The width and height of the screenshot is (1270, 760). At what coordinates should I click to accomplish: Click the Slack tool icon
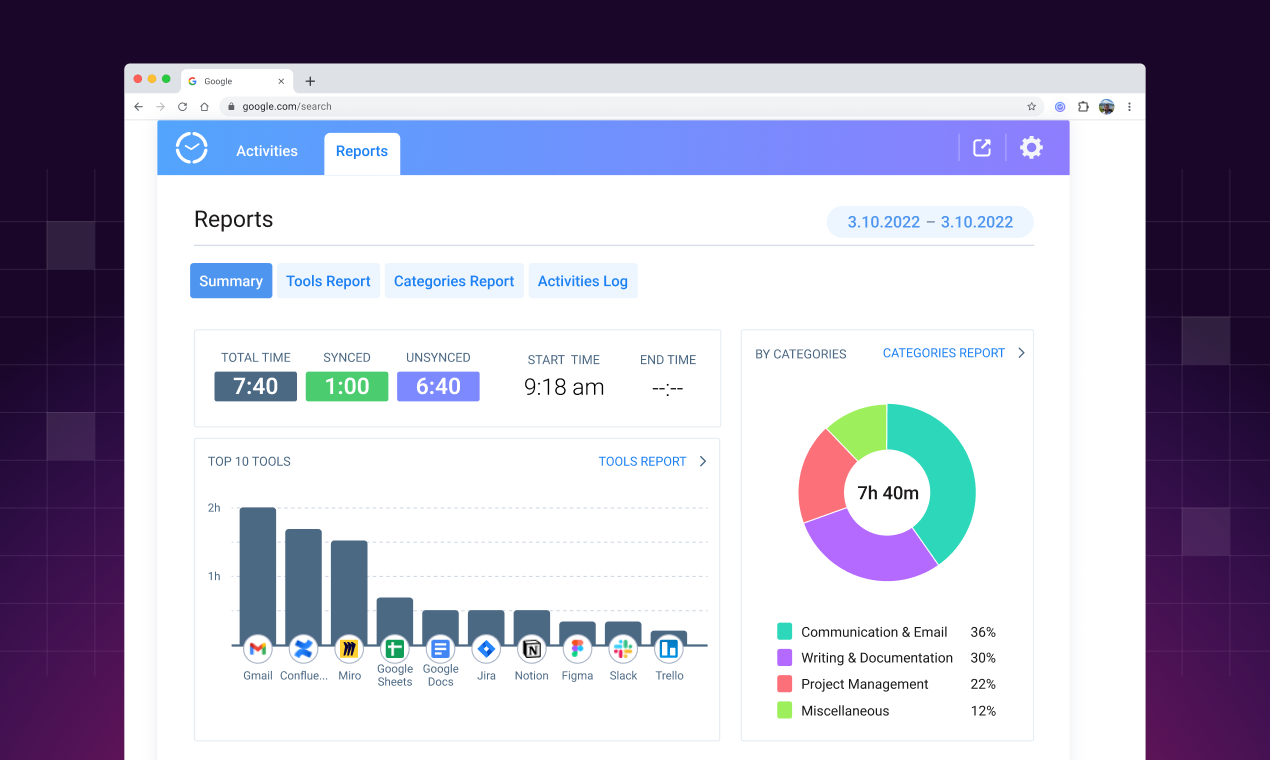pyautogui.click(x=623, y=649)
